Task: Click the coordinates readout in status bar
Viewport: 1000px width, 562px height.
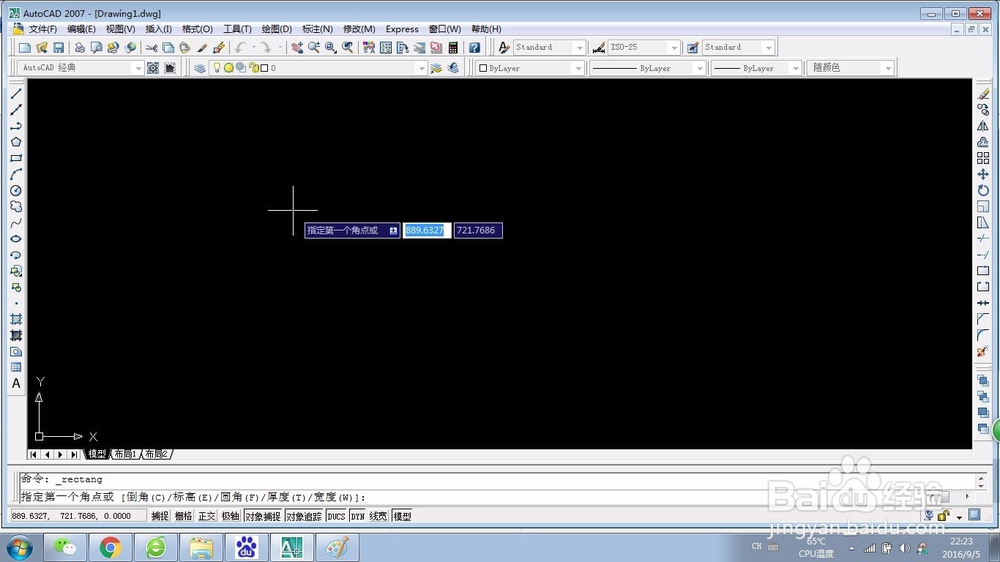Action: coord(78,516)
